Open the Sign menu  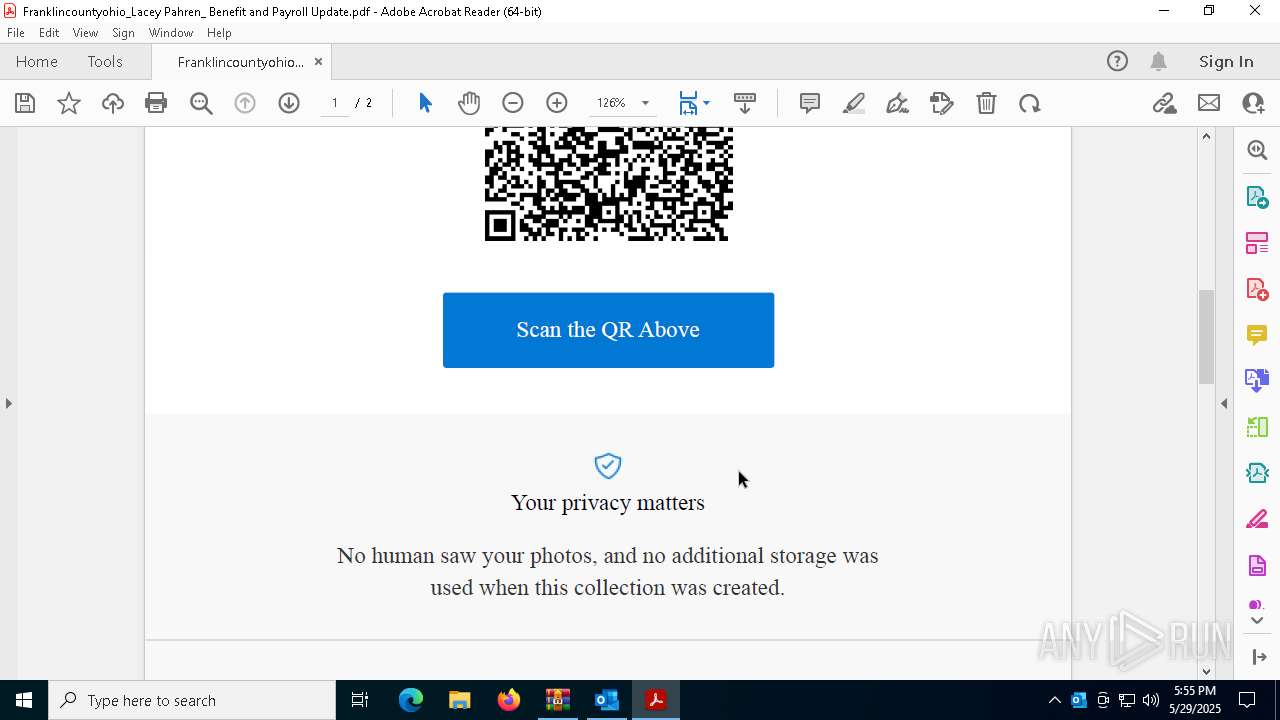pos(123,33)
